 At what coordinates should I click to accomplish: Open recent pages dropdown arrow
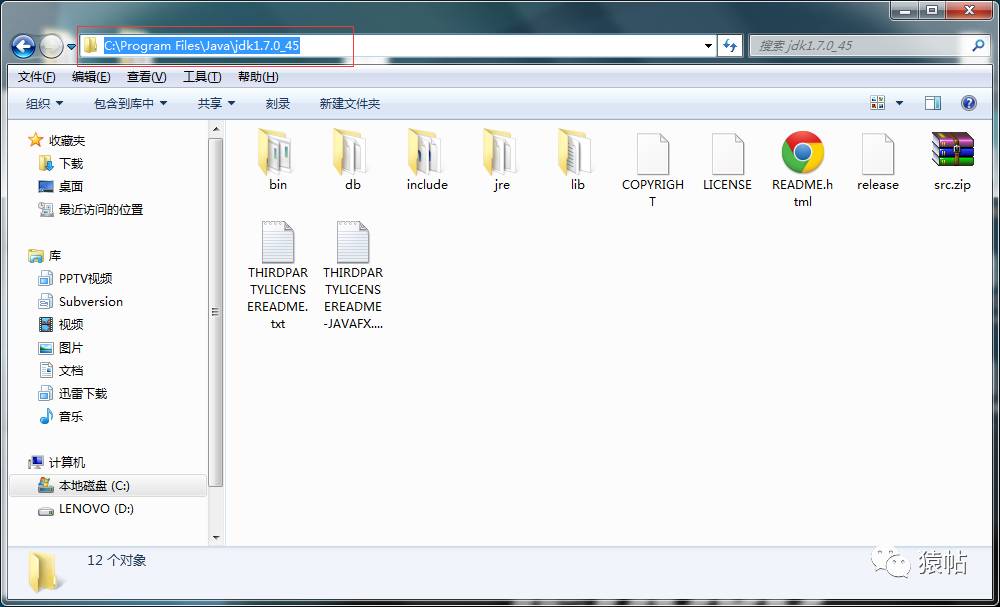click(71, 47)
